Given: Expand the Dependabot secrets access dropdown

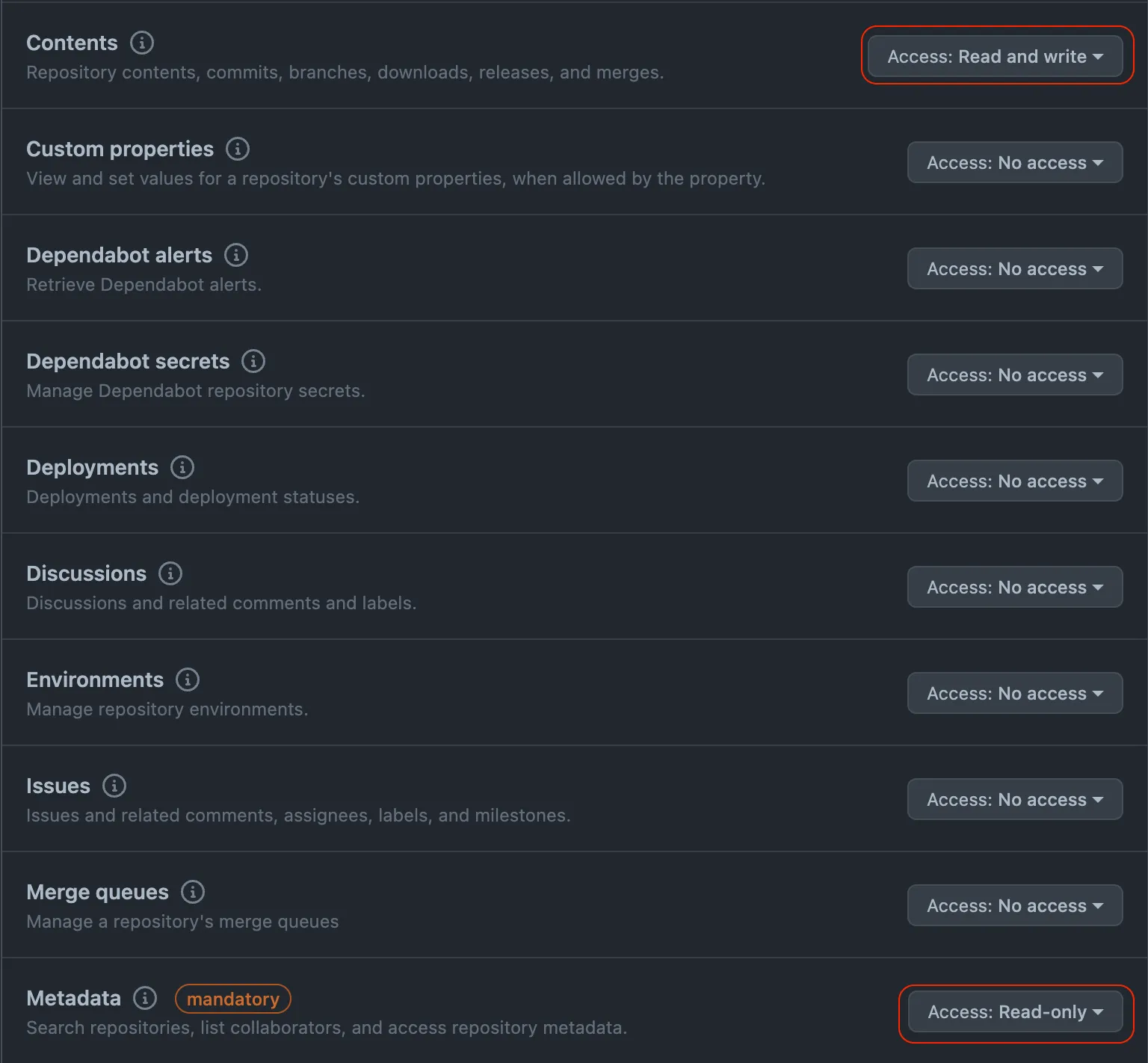Looking at the screenshot, I should point(1015,375).
